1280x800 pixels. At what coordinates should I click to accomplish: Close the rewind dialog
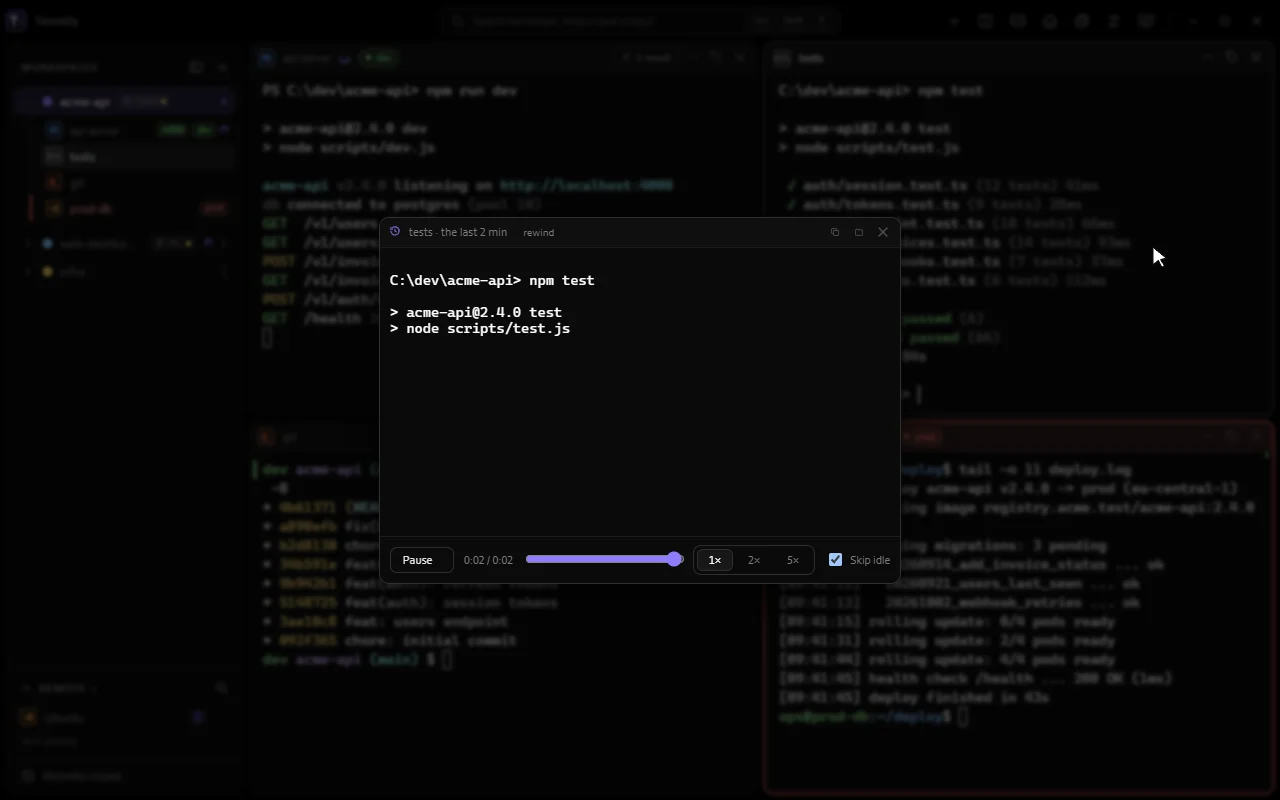(x=882, y=232)
